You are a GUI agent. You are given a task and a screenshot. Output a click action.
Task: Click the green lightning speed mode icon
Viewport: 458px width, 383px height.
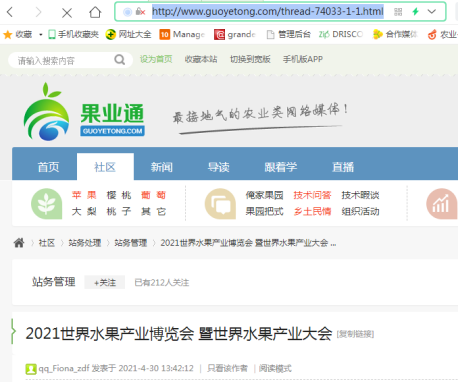click(415, 12)
